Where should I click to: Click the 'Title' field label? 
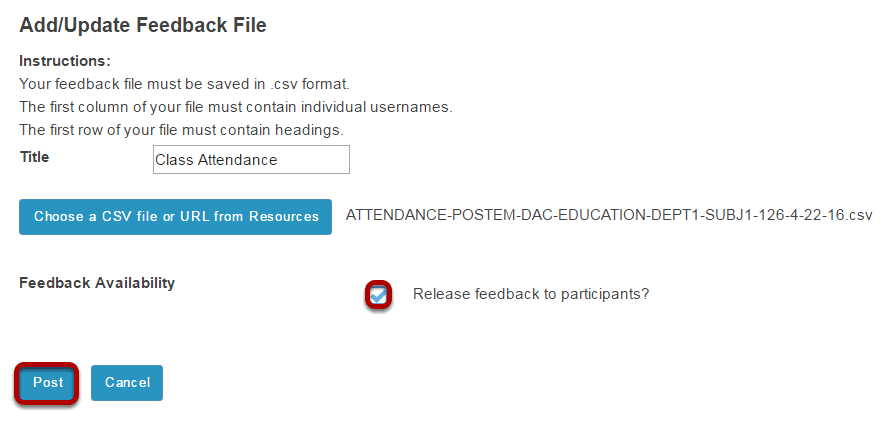[35, 157]
